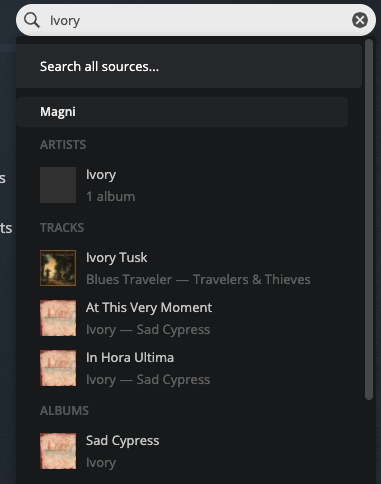381x484 pixels.
Task: Click the Sad Cypress album cover thumbnail
Action: [x=58, y=451]
